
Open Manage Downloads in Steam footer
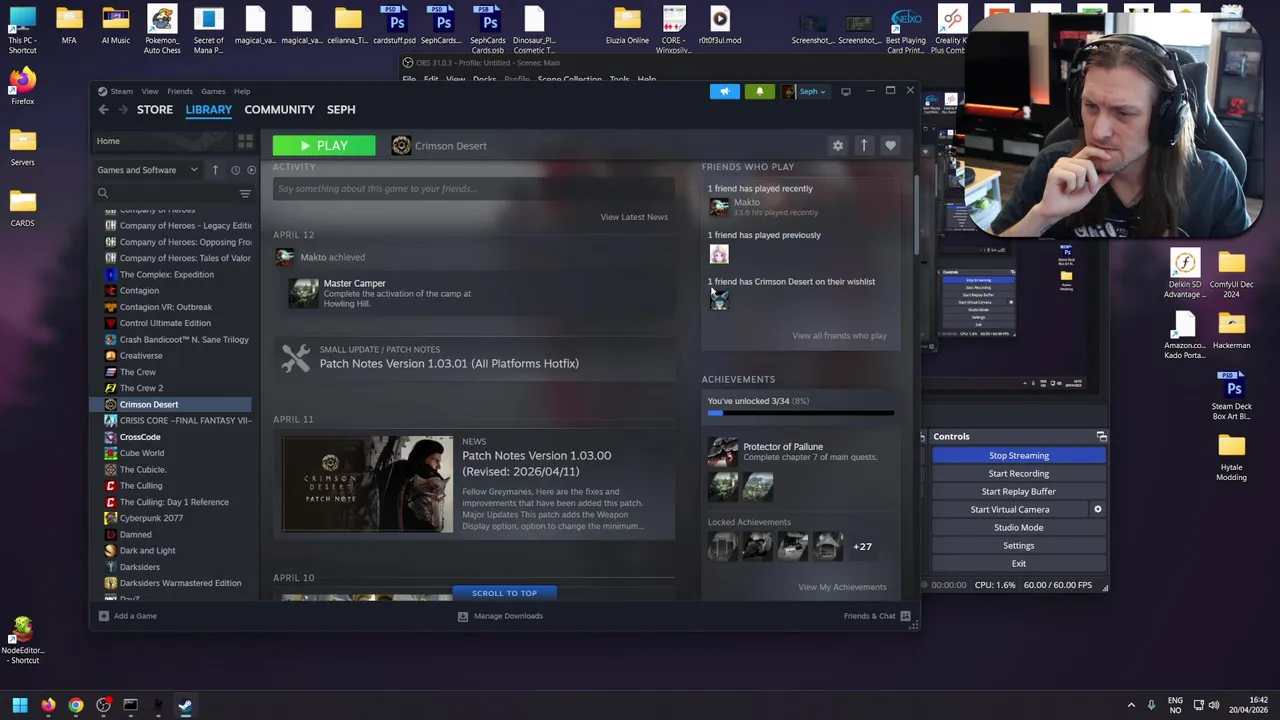coord(500,616)
